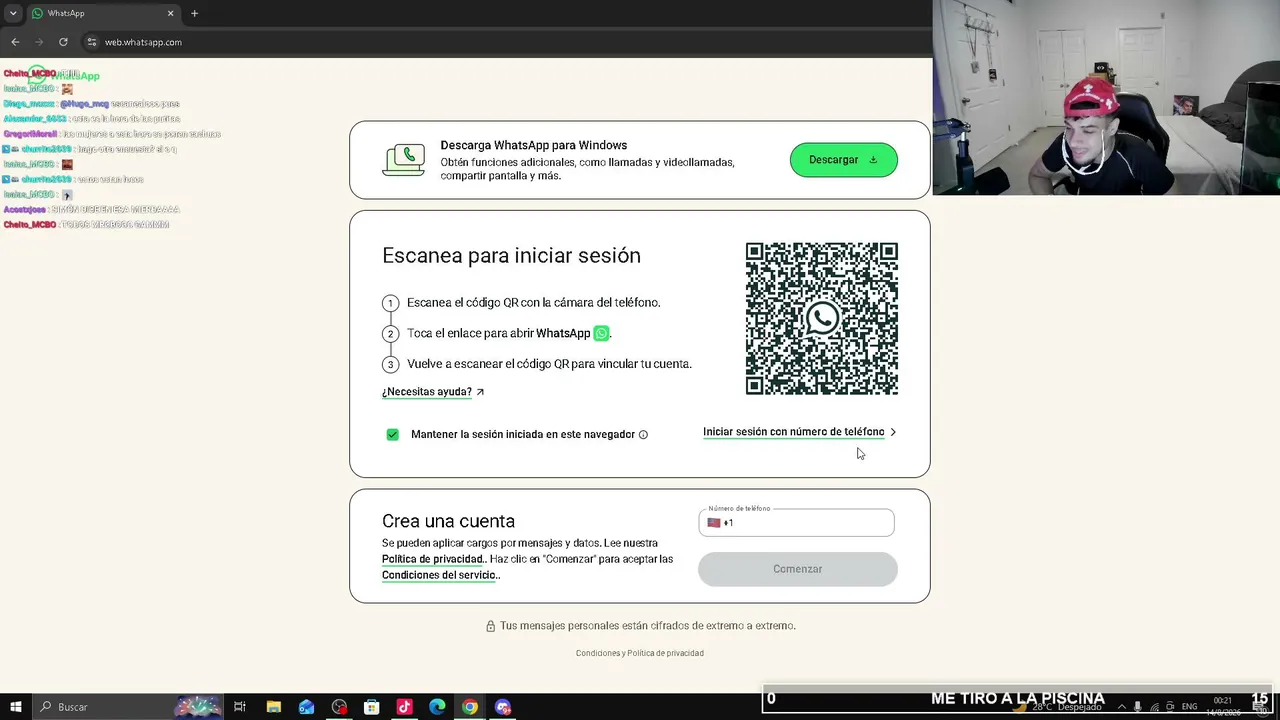Image resolution: width=1280 pixels, height=720 pixels.
Task: Show hidden system tray icons
Action: click(1121, 707)
